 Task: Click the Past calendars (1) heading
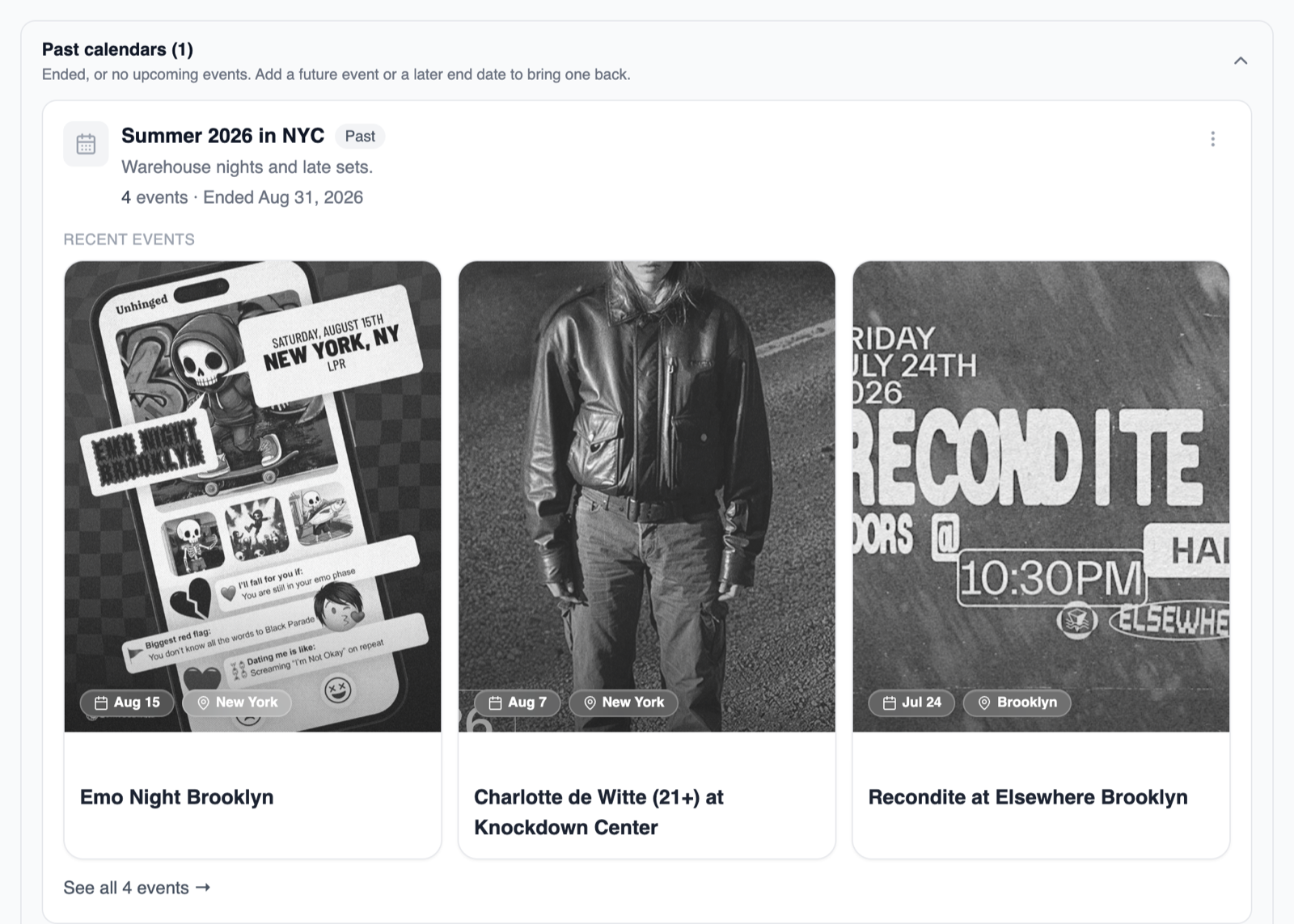click(117, 49)
